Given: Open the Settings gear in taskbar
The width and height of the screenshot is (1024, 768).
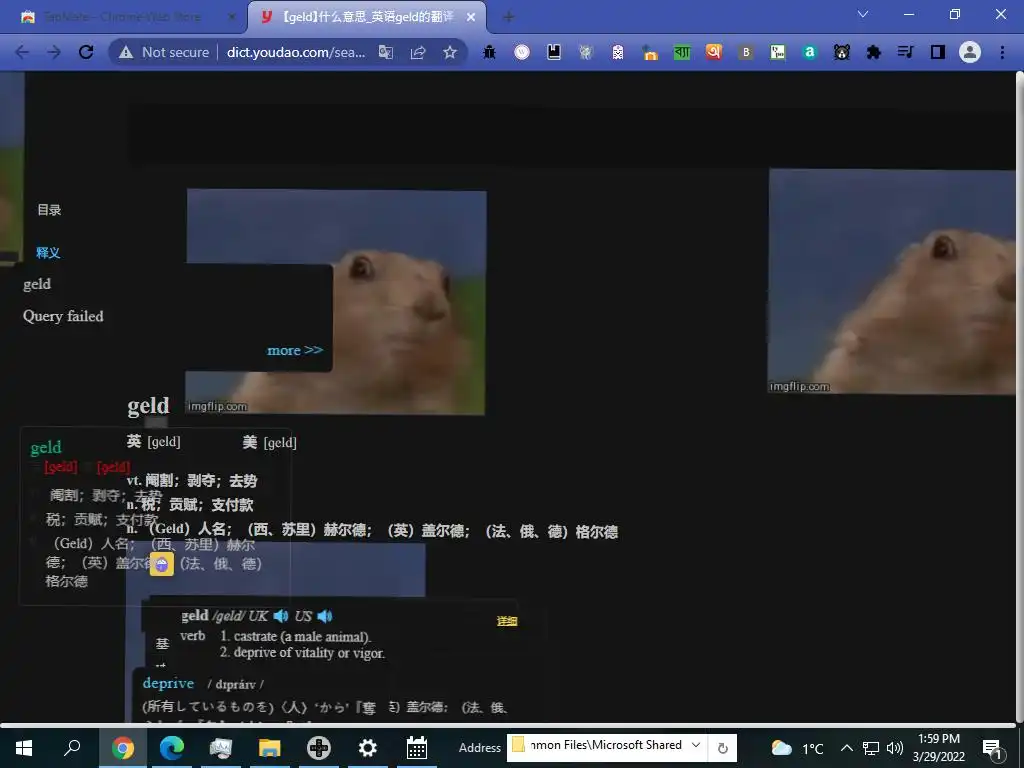Looking at the screenshot, I should [x=368, y=748].
